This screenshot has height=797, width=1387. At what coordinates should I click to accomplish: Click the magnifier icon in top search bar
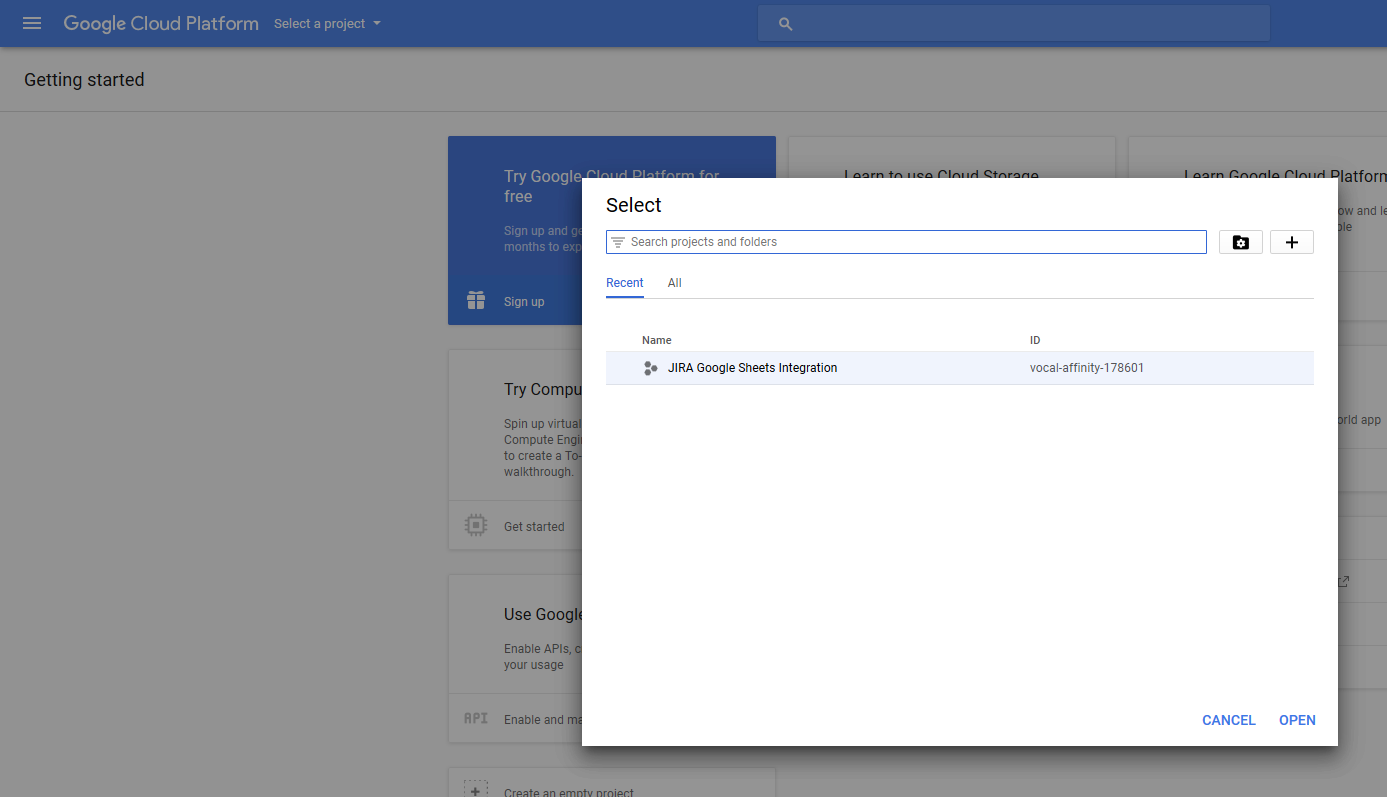tap(785, 24)
